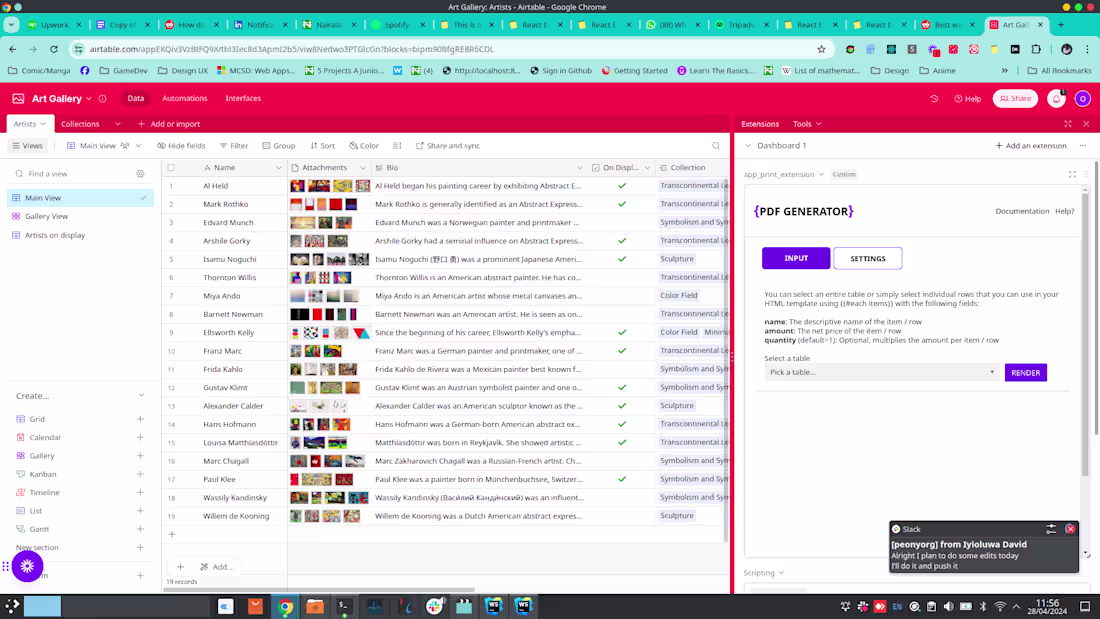This screenshot has width=1100, height=619.
Task: Expand app_print_extension to fullscreen
Action: [x=1072, y=174]
